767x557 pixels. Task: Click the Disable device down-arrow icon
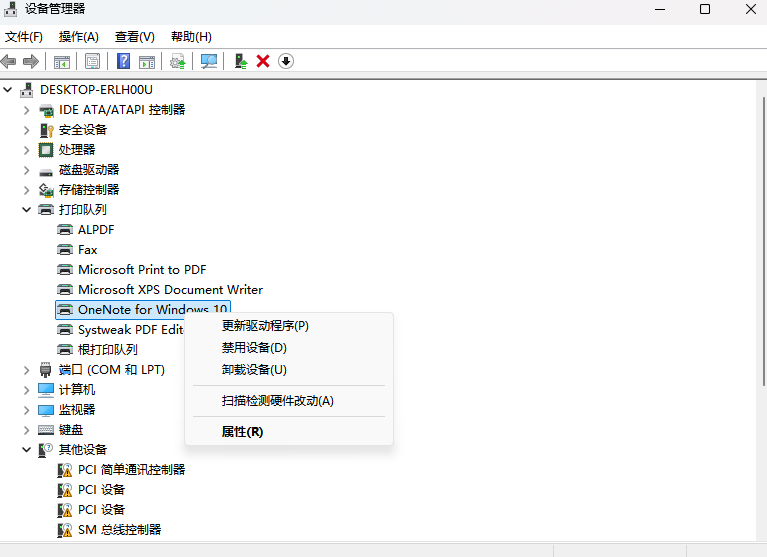[x=286, y=62]
